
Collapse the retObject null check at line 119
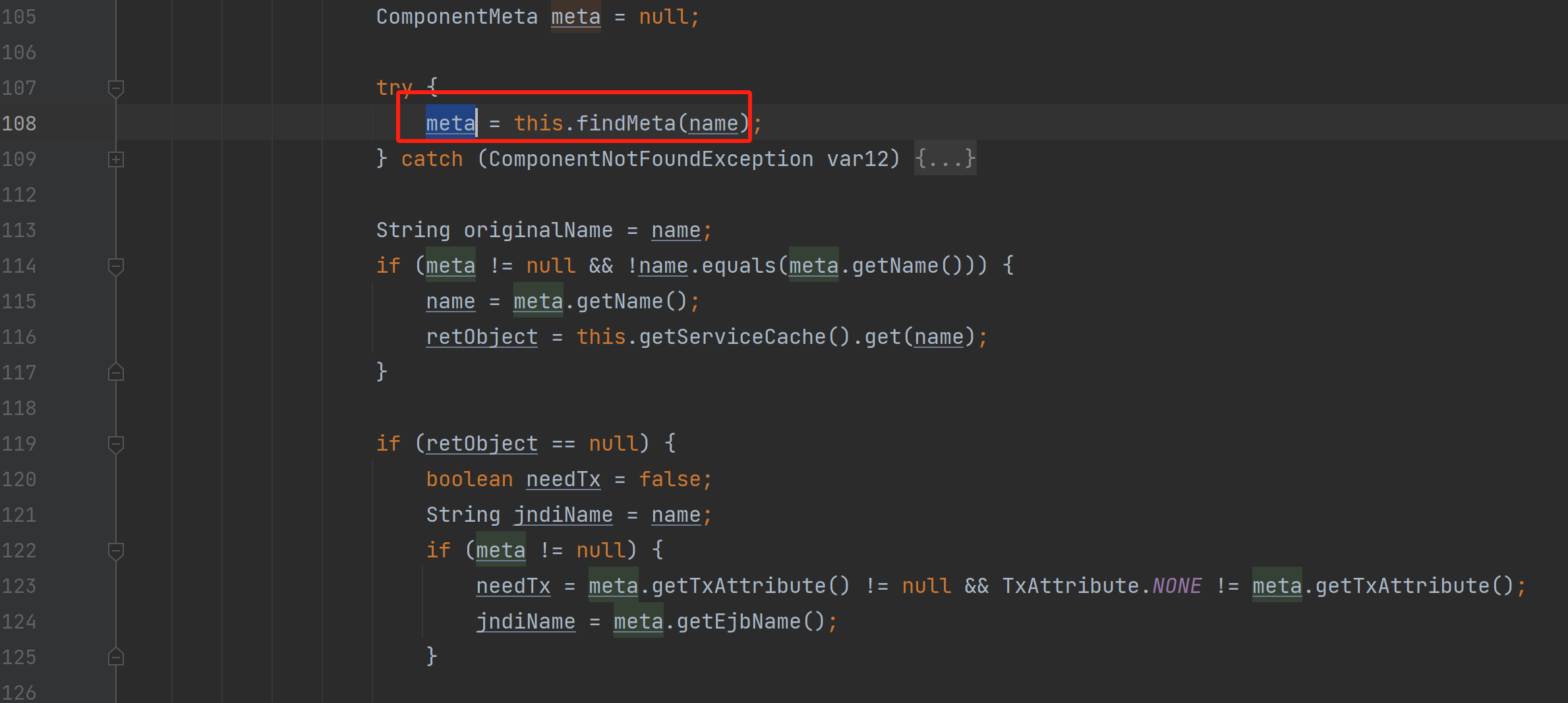pyautogui.click(x=116, y=444)
